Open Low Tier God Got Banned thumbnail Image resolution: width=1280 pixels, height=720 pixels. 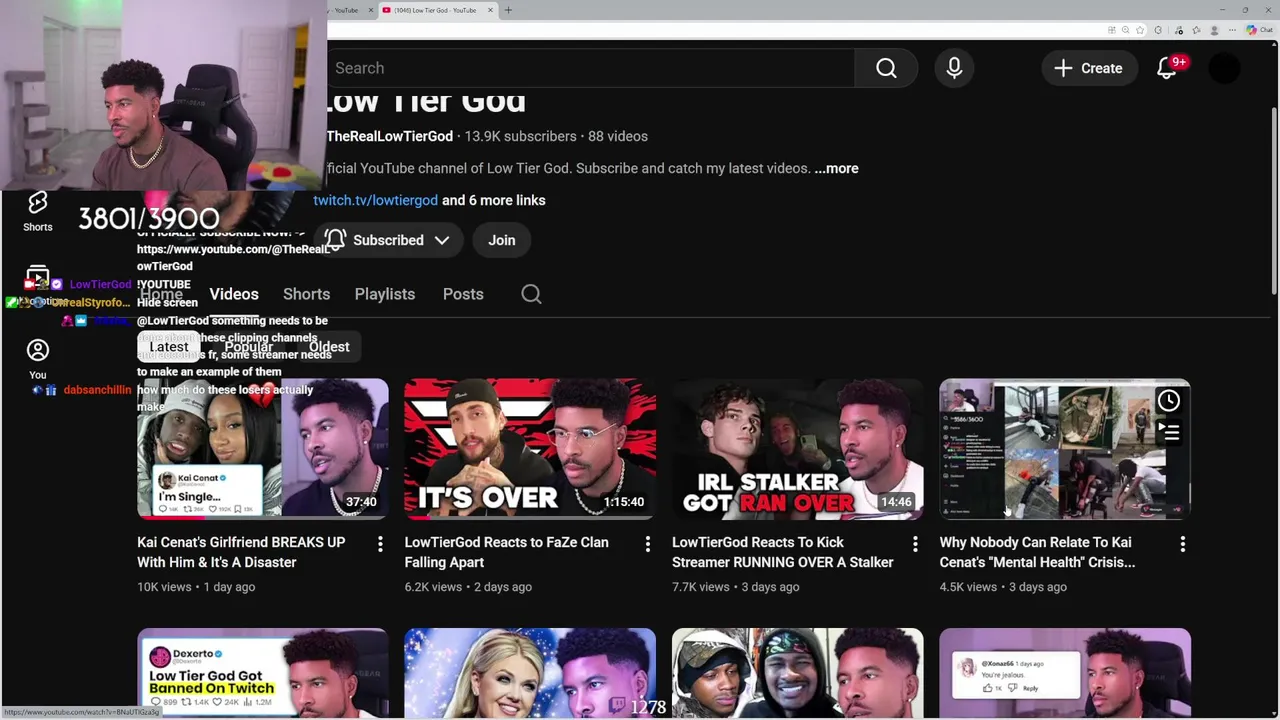click(263, 672)
